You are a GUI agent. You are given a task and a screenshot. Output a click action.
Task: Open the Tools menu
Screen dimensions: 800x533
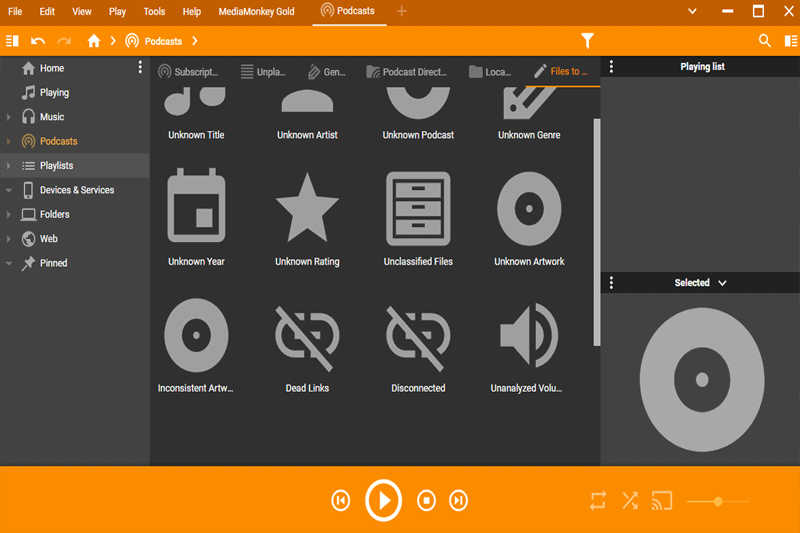click(x=154, y=11)
